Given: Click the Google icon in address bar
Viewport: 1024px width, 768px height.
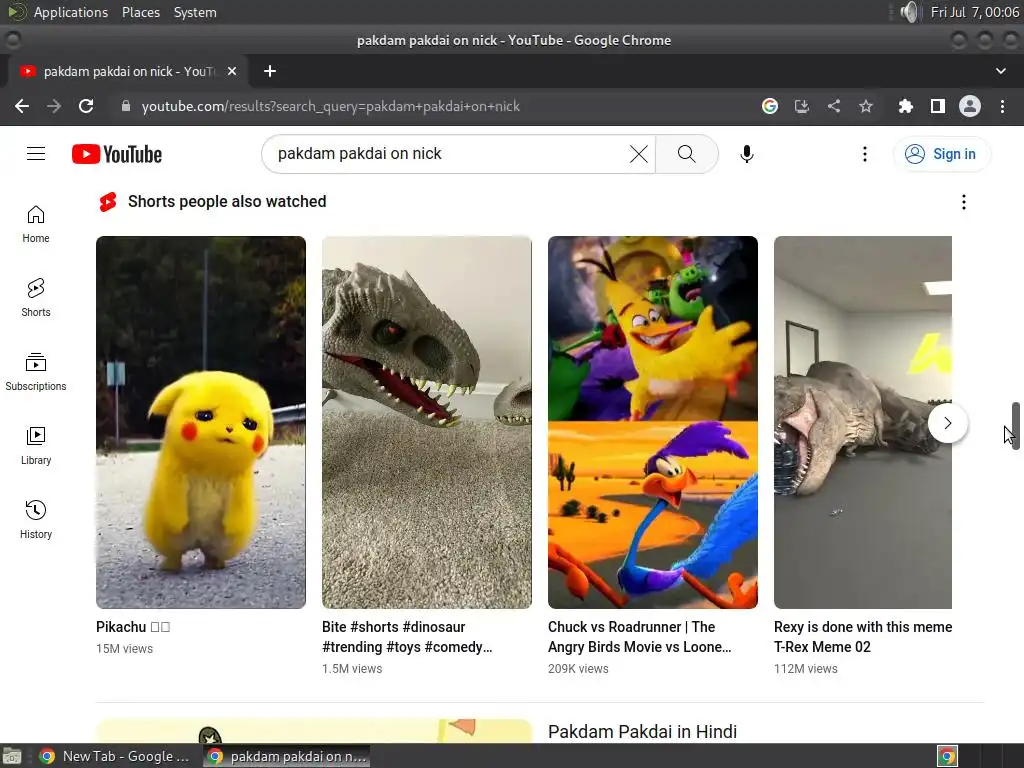Looking at the screenshot, I should coord(770,106).
